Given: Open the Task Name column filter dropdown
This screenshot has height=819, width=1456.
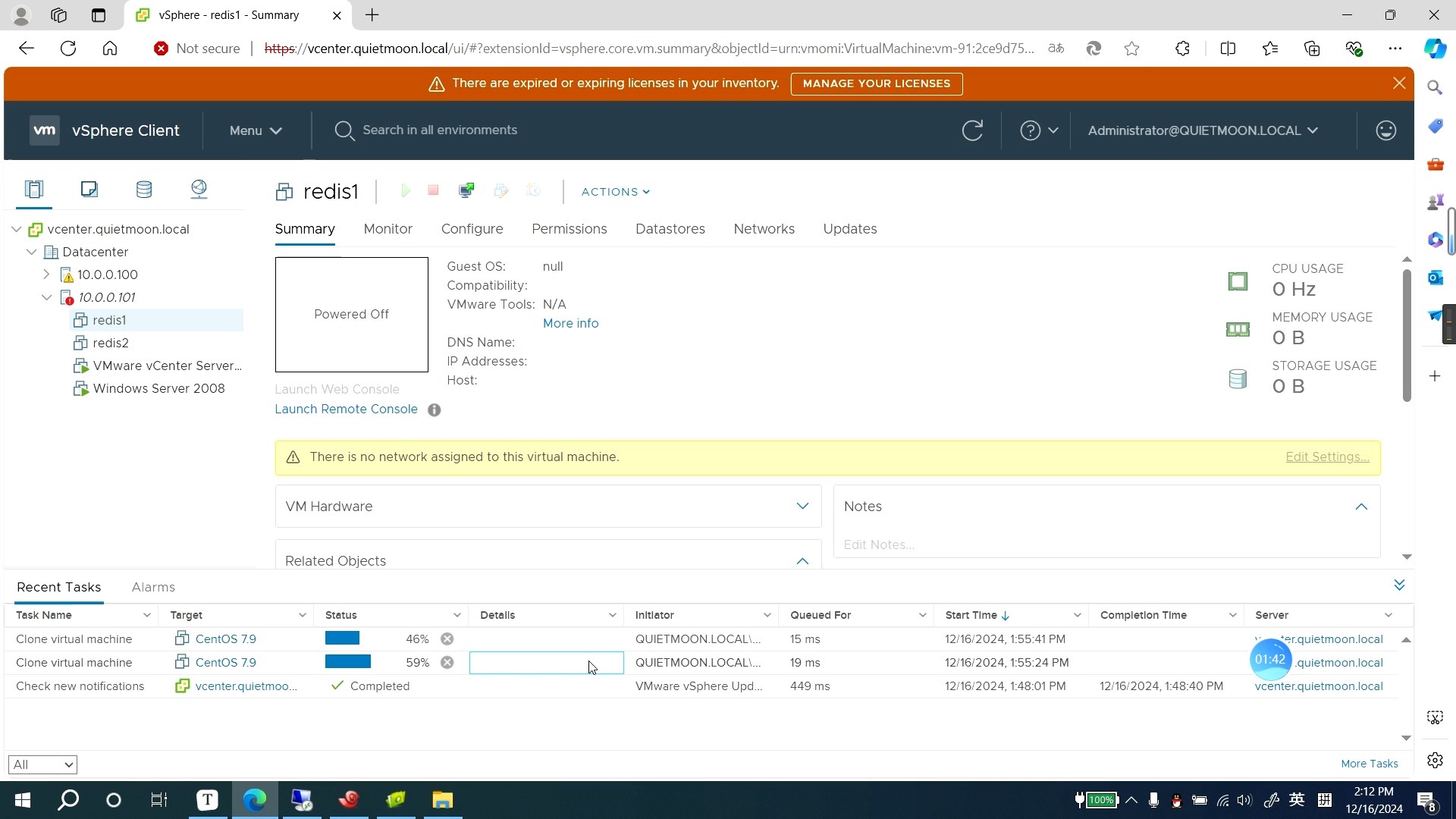Looking at the screenshot, I should point(146,615).
